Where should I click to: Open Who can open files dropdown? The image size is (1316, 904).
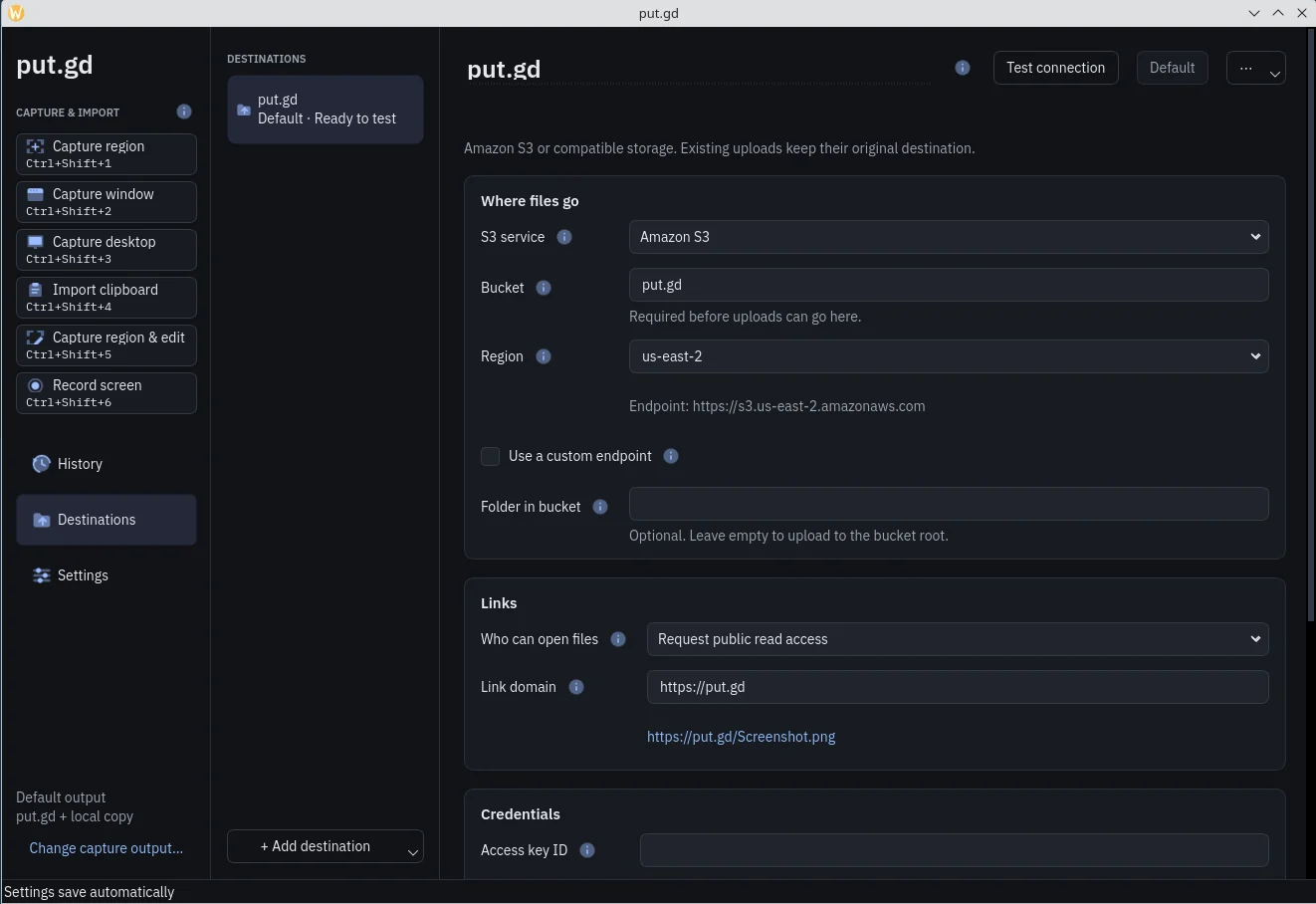(x=958, y=639)
